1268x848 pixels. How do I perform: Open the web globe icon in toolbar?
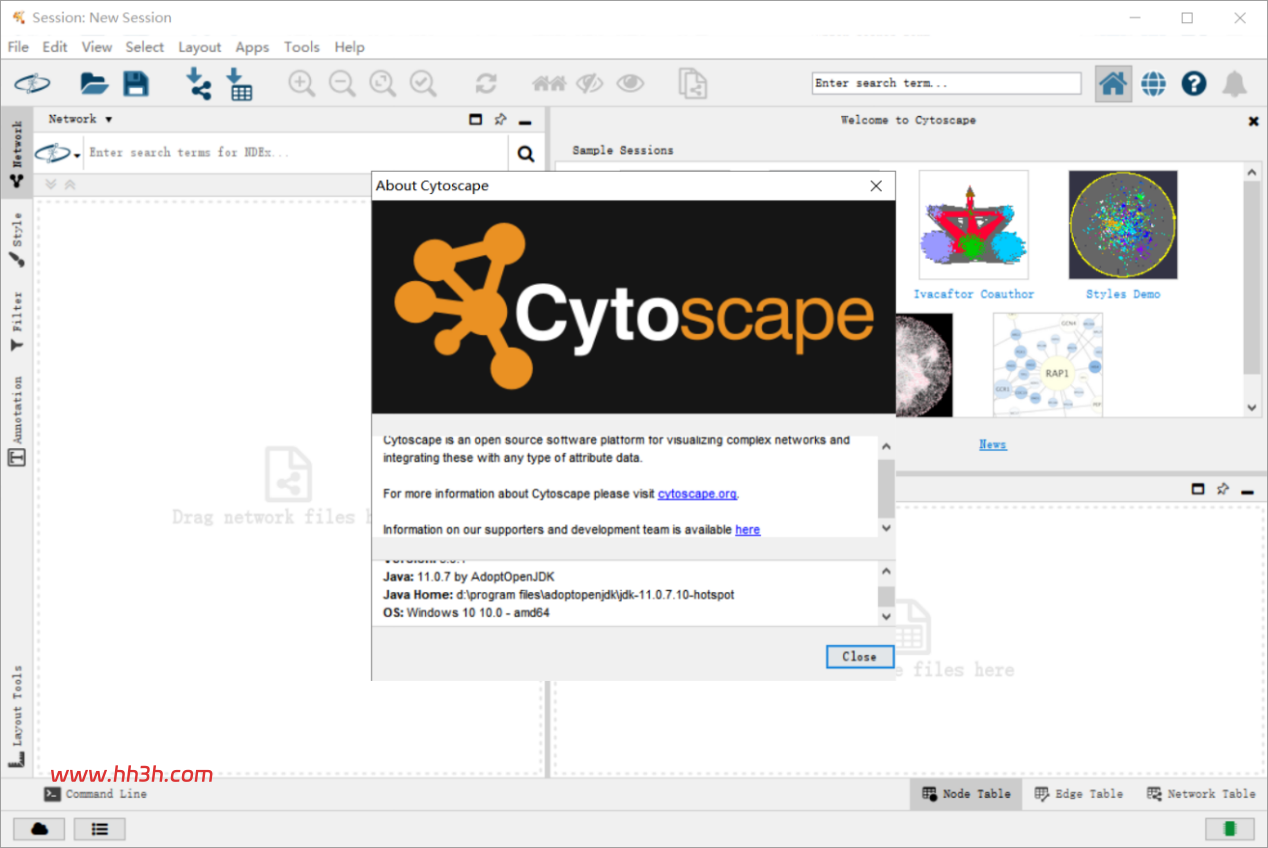(1154, 83)
